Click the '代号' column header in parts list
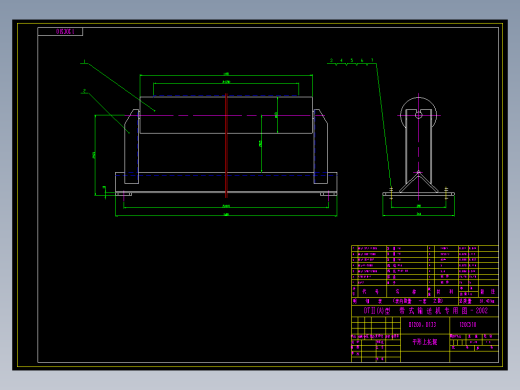Image resolution: width=520 pixels, height=390 pixels. (371, 292)
